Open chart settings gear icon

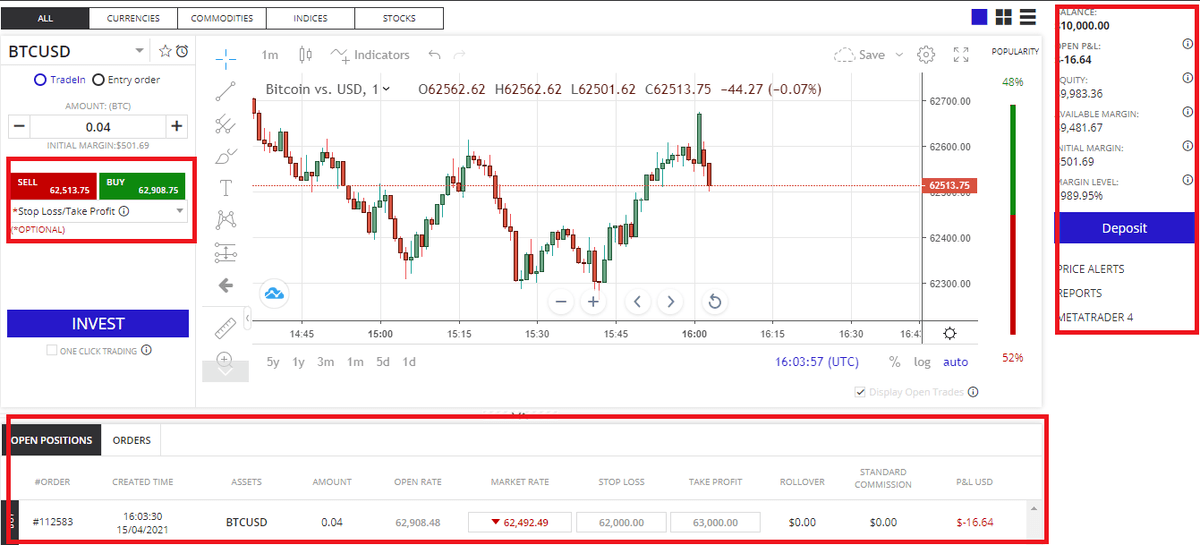tap(926, 54)
